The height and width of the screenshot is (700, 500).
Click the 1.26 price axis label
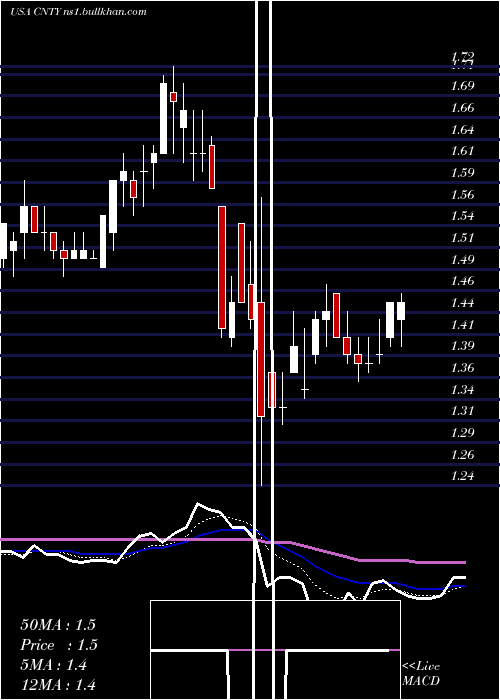coord(462,455)
